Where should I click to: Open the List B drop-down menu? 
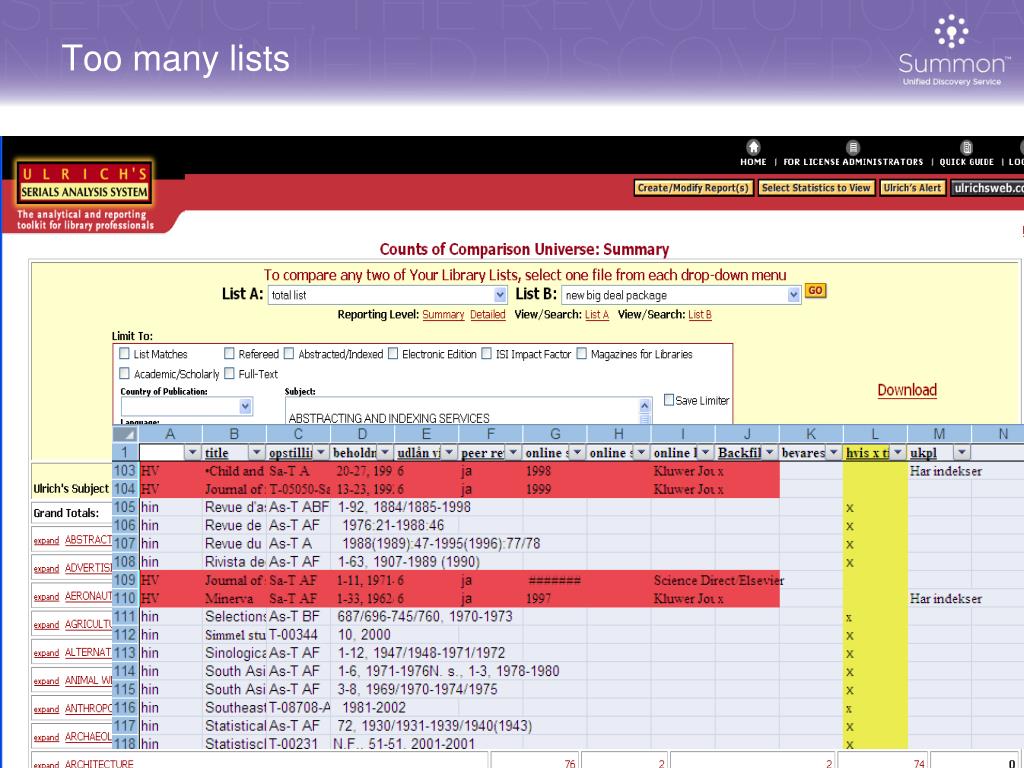[x=793, y=295]
